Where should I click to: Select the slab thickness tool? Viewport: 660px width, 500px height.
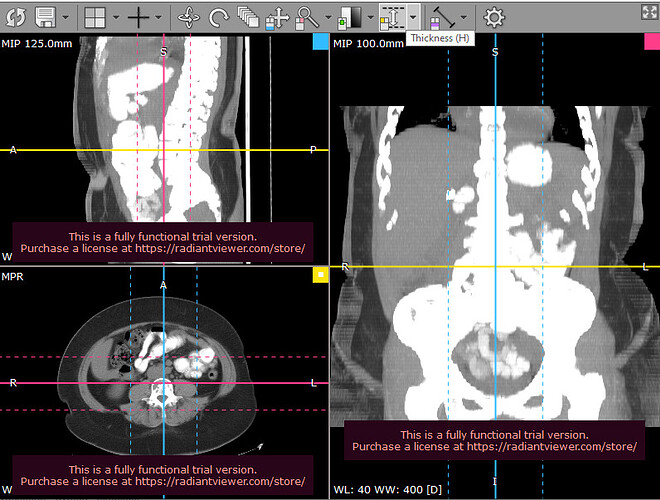pyautogui.click(x=392, y=17)
